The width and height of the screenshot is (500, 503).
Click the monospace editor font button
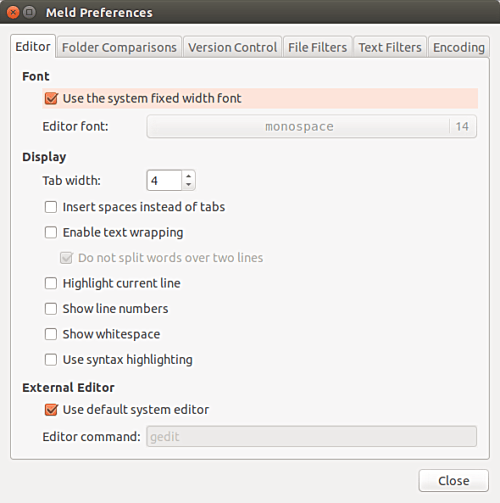(312, 126)
